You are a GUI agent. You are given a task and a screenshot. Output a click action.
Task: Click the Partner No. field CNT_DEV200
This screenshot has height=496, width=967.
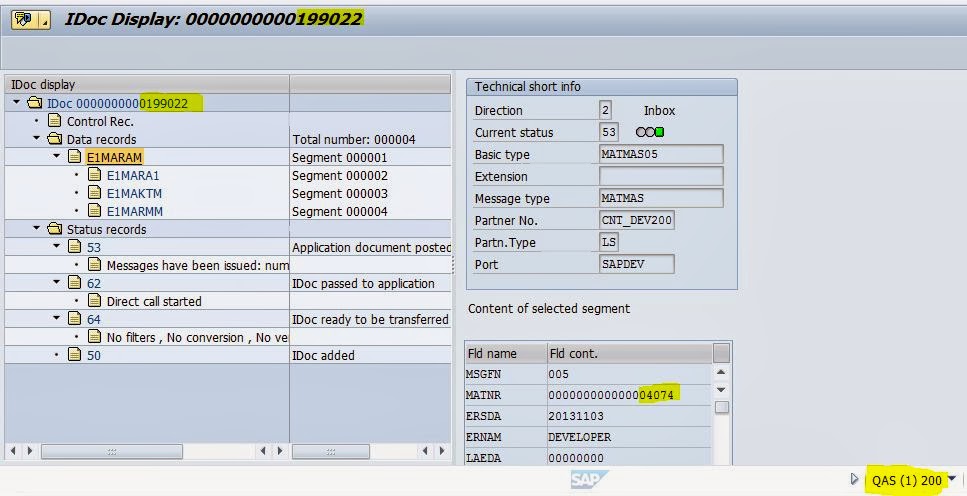click(636, 220)
